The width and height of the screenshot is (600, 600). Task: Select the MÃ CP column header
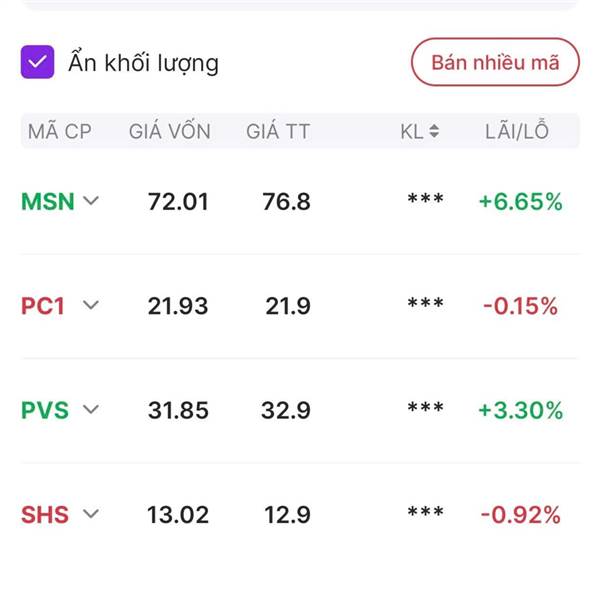point(60,131)
